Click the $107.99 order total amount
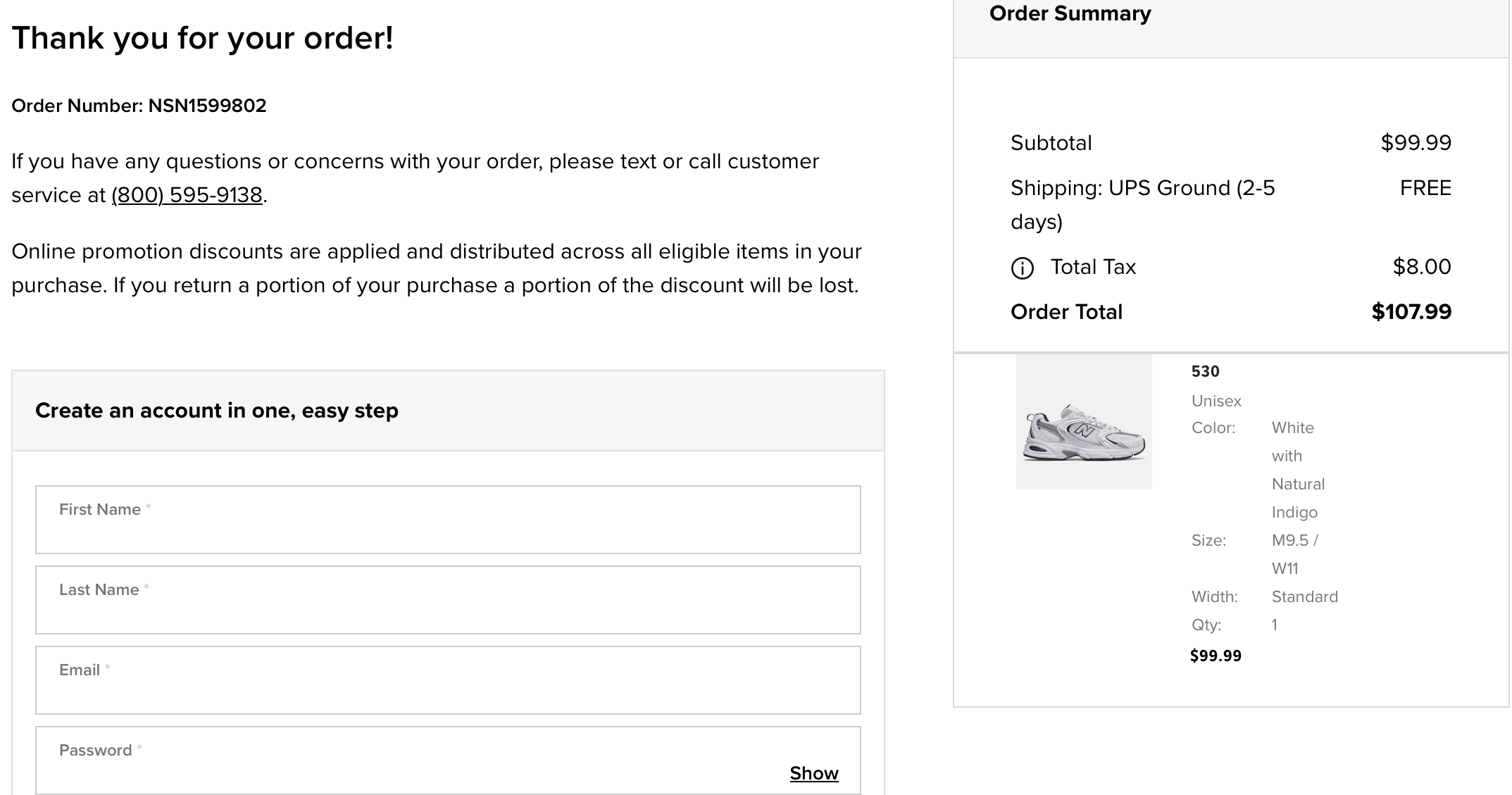 (1411, 312)
